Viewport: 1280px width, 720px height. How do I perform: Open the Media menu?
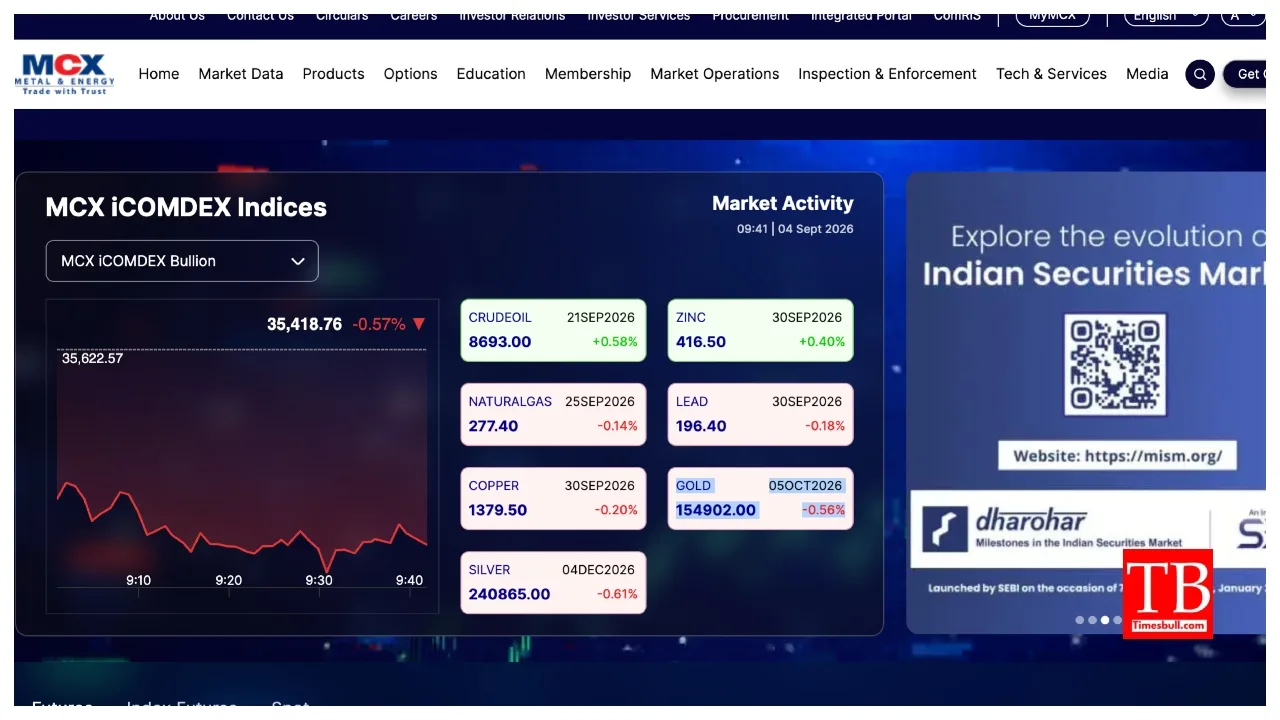[x=1147, y=74]
